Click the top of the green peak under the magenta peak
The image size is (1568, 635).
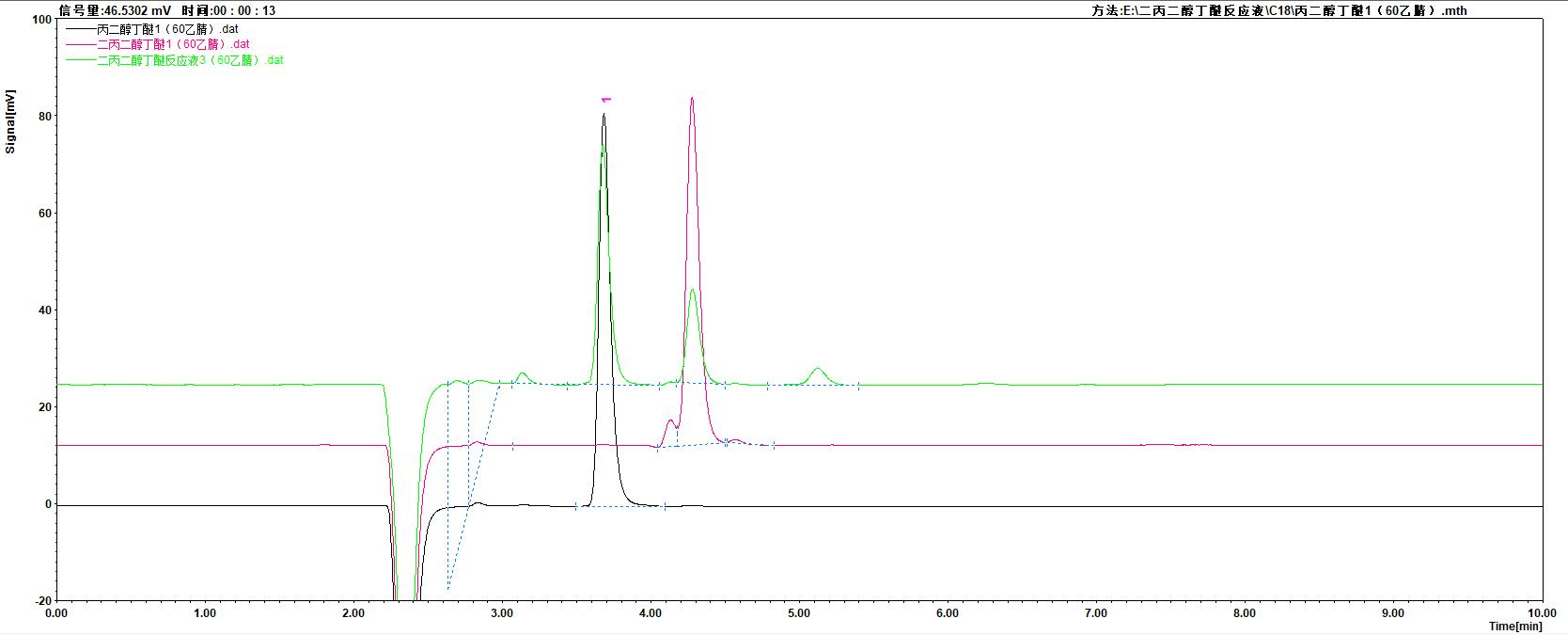click(x=692, y=290)
